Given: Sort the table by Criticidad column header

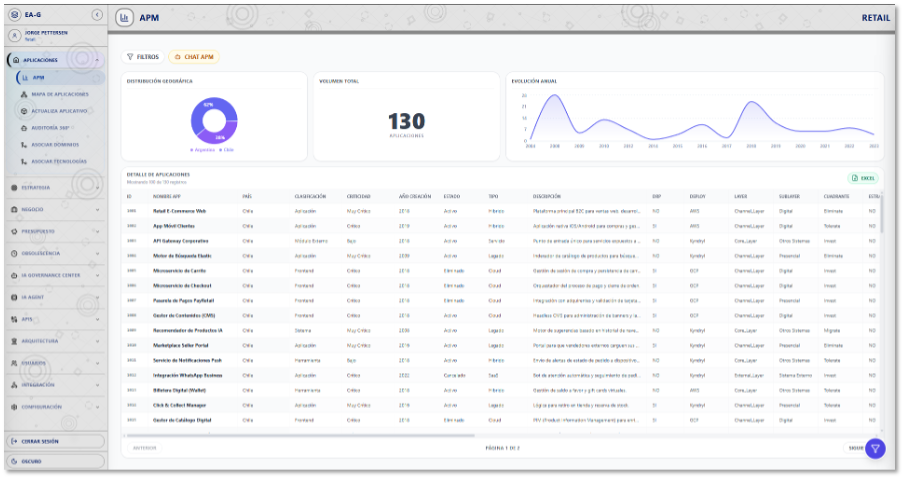Looking at the screenshot, I should tap(358, 196).
